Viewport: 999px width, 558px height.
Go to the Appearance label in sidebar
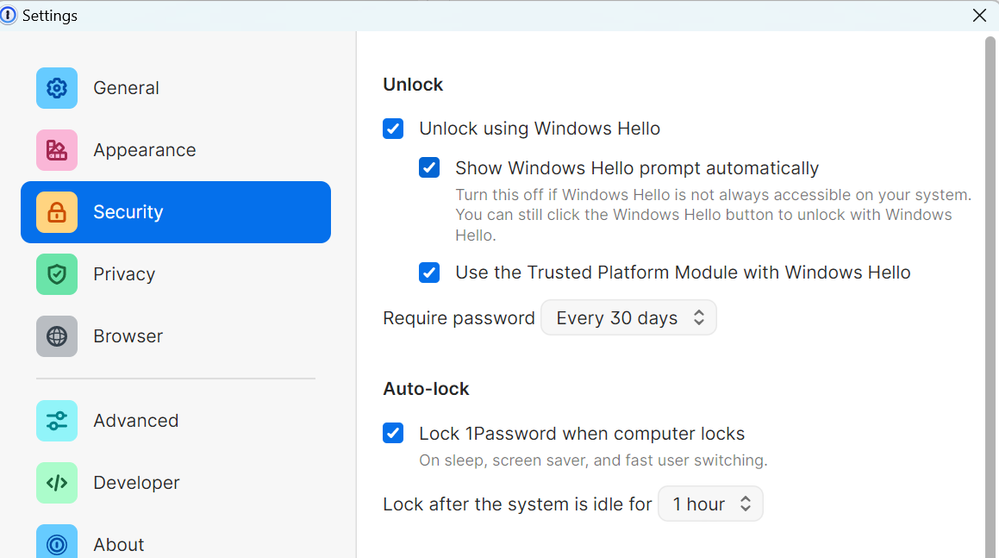click(144, 150)
